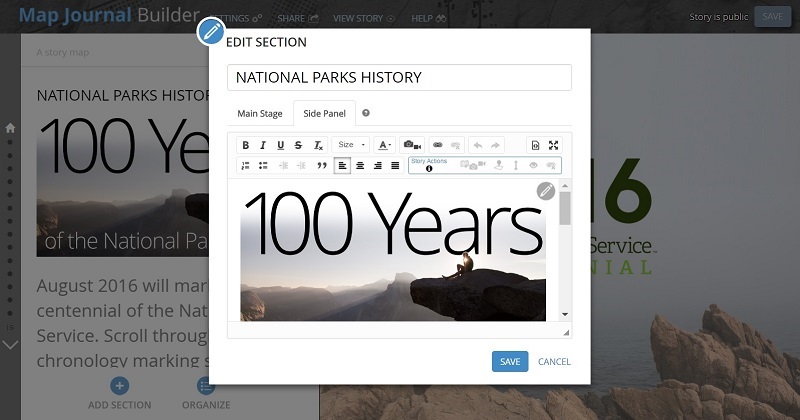Click the Story Action eye preview icon
This screenshot has width=800, height=420.
pyautogui.click(x=533, y=165)
